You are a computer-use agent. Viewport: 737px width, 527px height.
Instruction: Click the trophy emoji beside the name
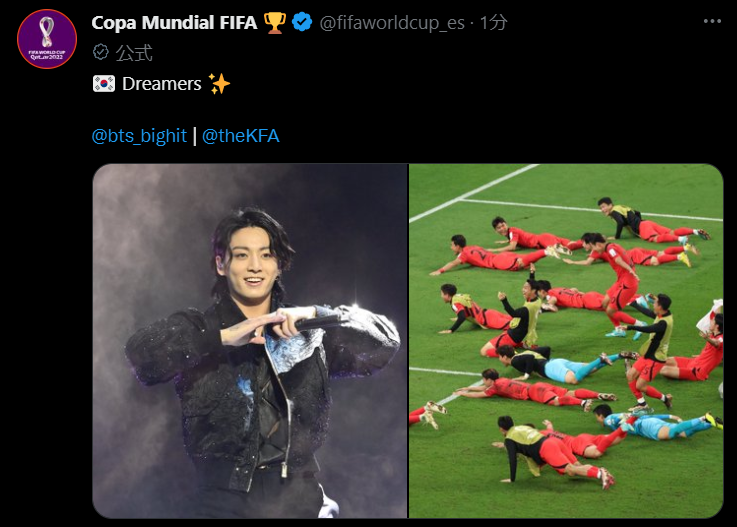tap(274, 23)
